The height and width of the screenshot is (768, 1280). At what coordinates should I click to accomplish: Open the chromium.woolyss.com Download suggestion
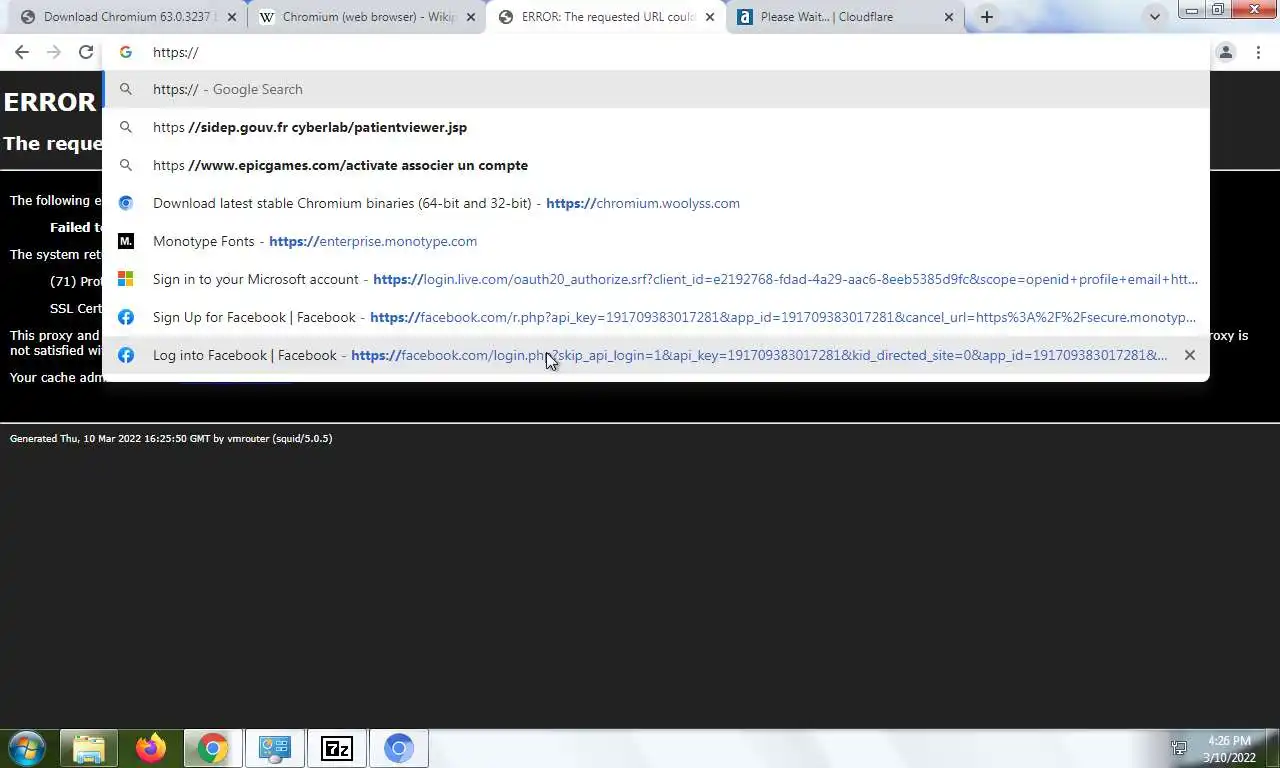(x=656, y=203)
